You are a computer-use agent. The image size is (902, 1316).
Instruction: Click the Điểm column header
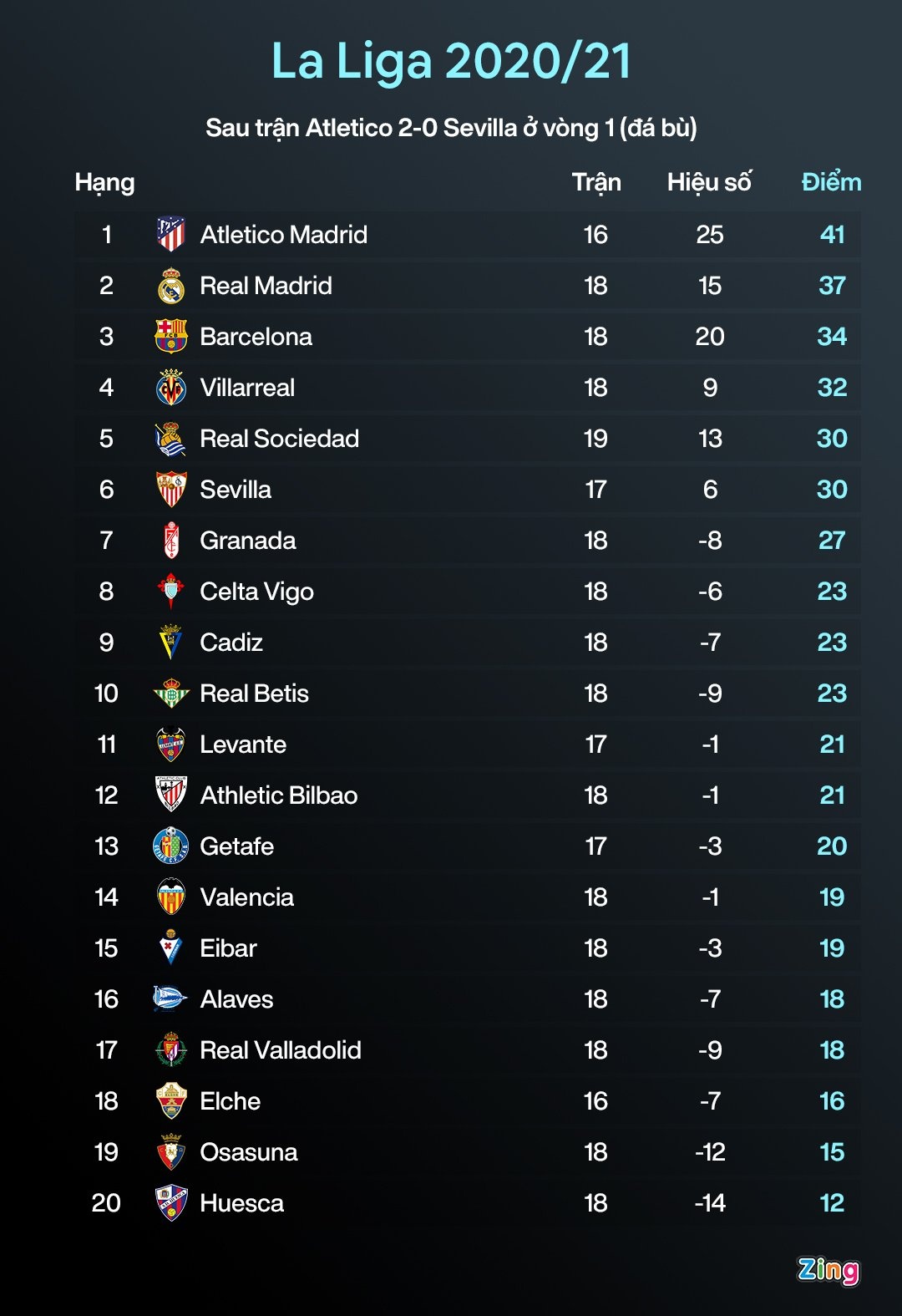(x=831, y=182)
